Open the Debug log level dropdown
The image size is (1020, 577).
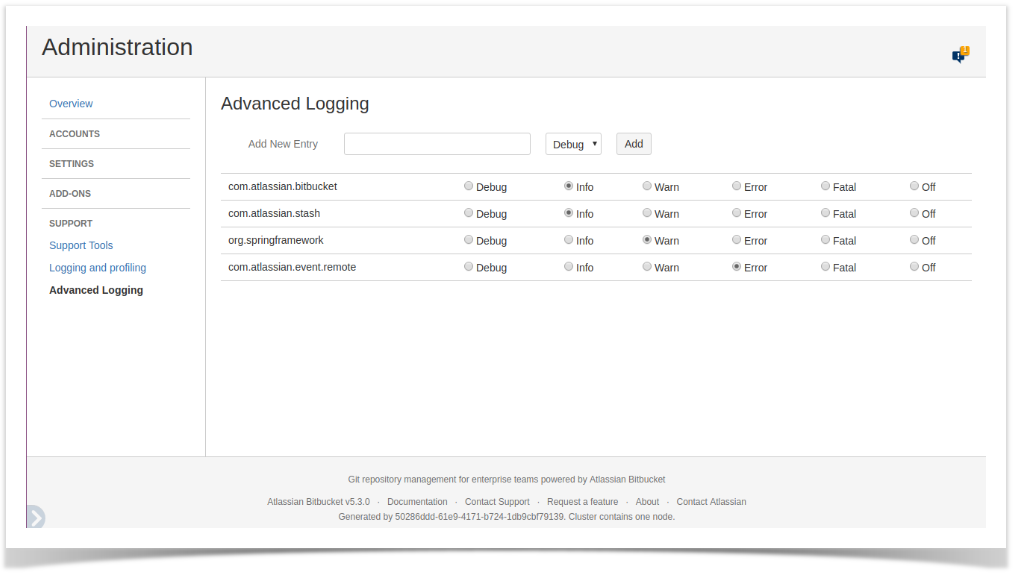573,144
